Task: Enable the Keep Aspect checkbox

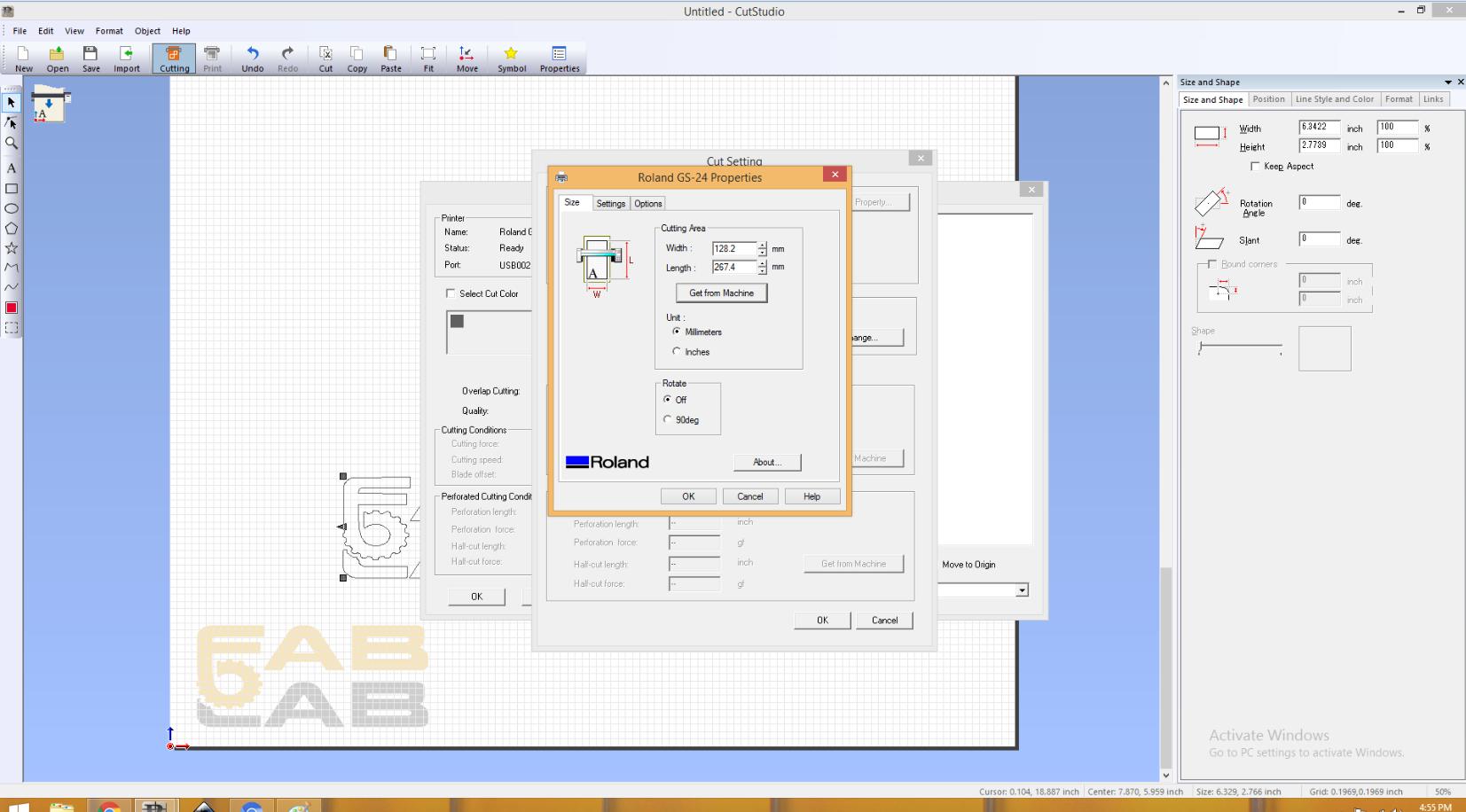Action: click(x=1255, y=167)
